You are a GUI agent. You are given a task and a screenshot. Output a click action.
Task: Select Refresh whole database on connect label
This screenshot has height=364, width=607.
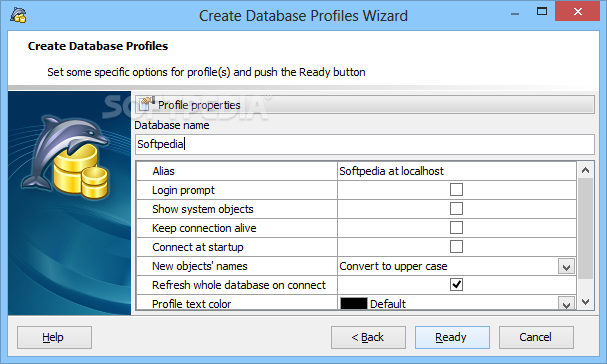point(239,285)
